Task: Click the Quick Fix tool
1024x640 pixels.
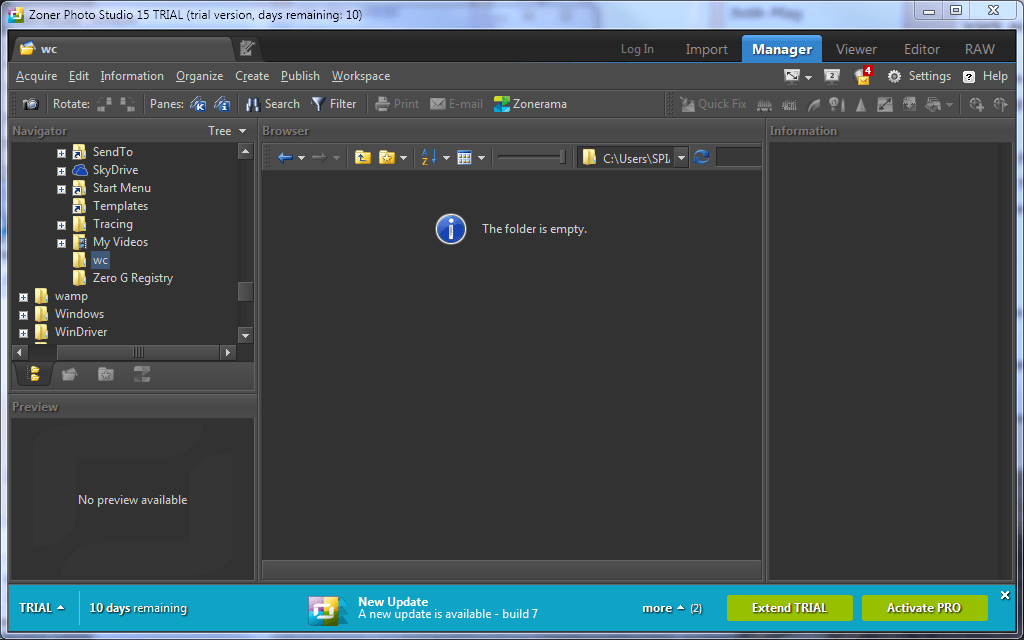Action: click(x=713, y=104)
